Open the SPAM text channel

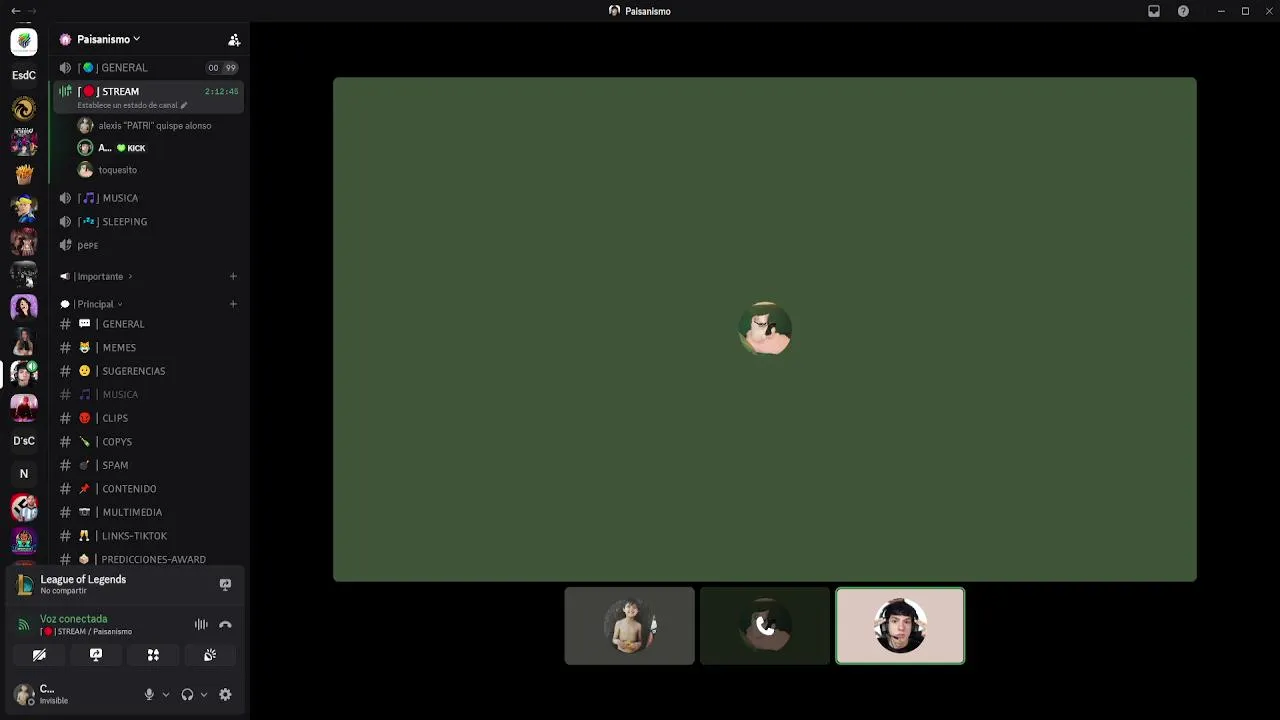click(x=148, y=465)
